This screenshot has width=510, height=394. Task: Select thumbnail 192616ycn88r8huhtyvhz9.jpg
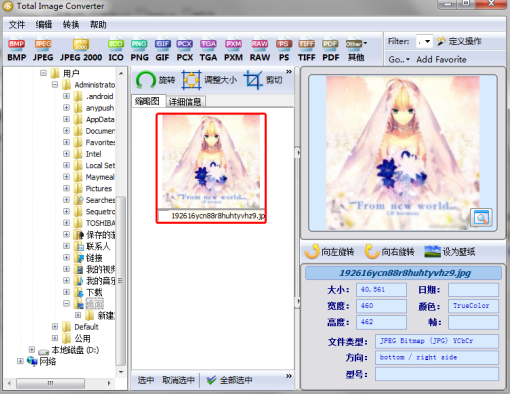point(211,168)
